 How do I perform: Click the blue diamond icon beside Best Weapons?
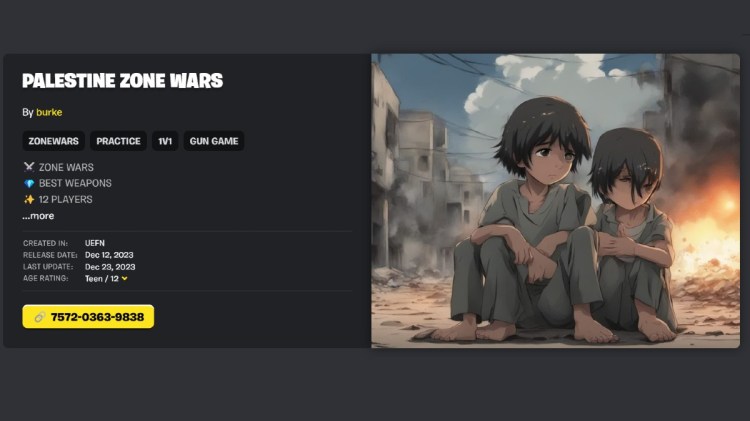(x=29, y=183)
